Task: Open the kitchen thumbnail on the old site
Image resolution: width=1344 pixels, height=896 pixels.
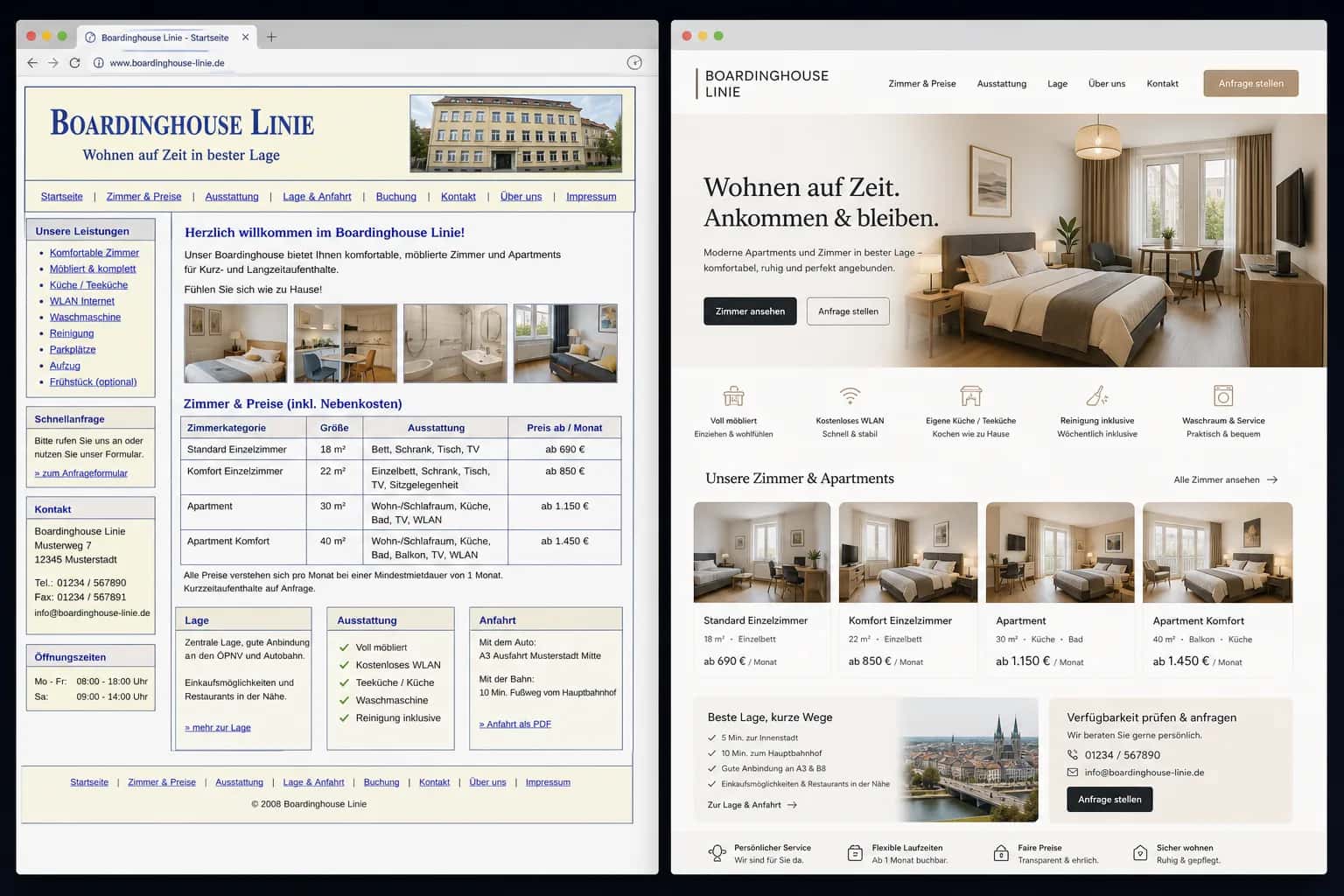Action: tap(346, 343)
